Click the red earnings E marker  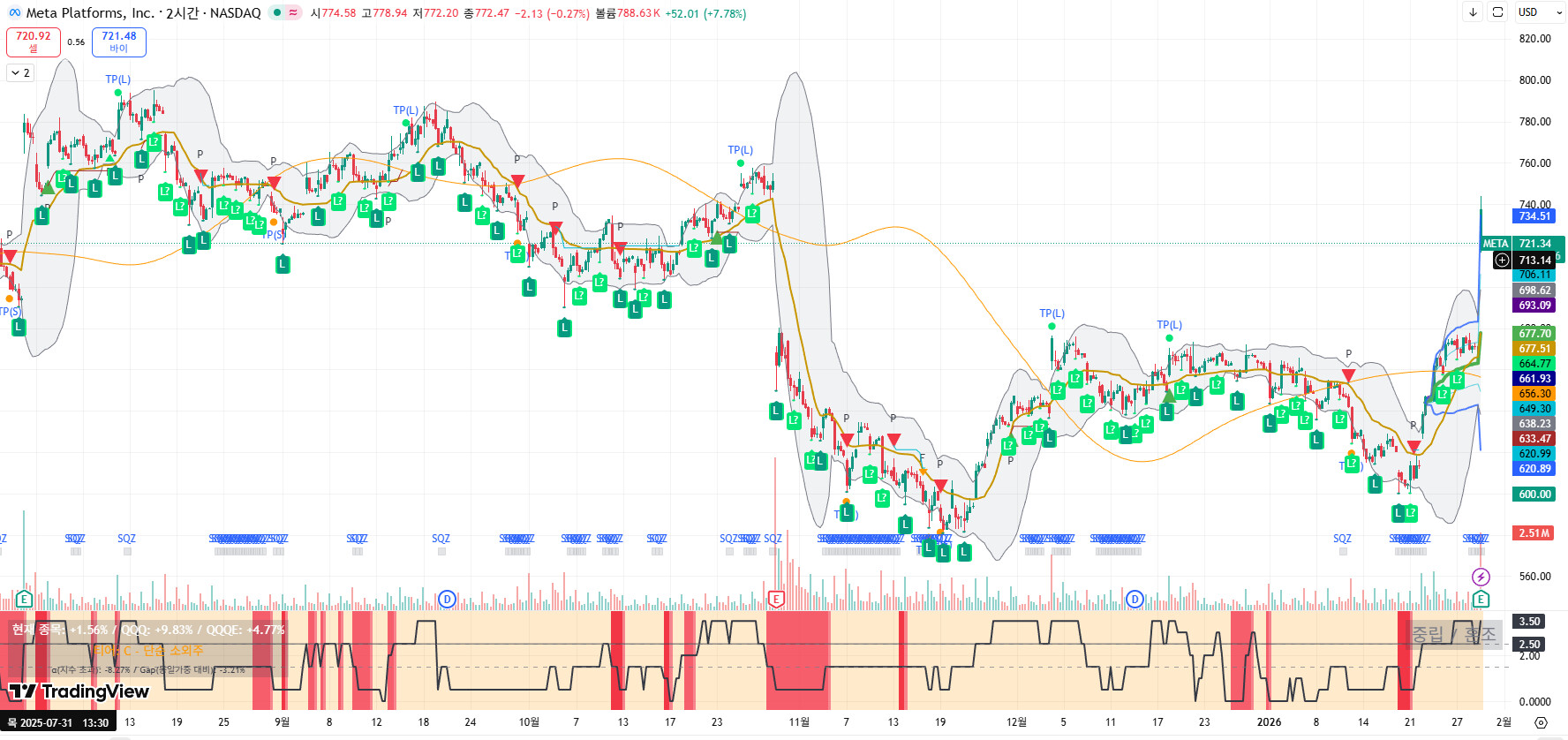(x=776, y=600)
